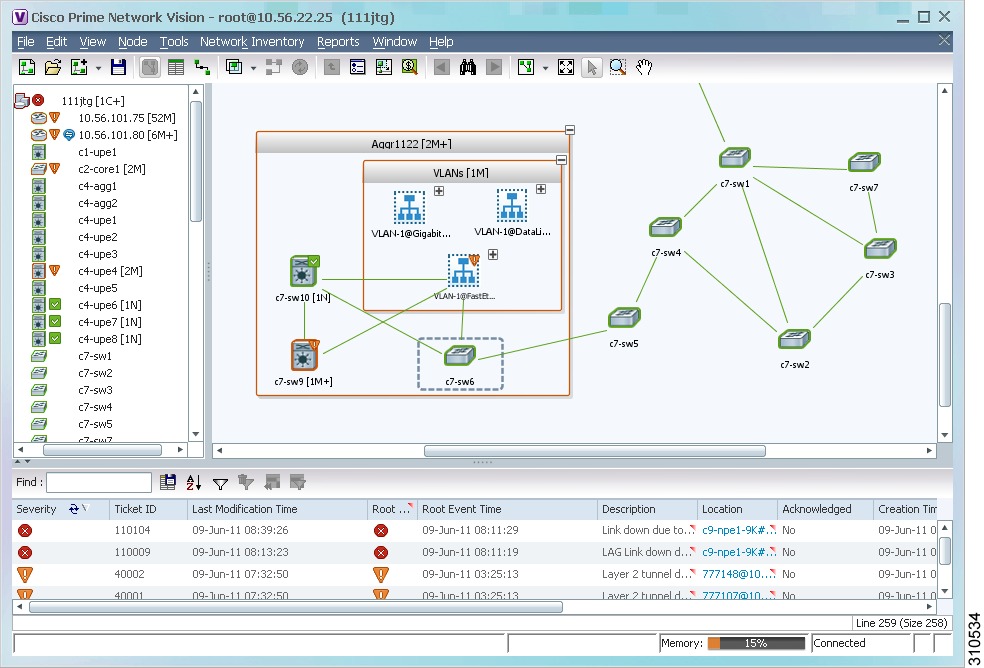Click the sort table values icon
The image size is (984, 668).
coord(194,482)
